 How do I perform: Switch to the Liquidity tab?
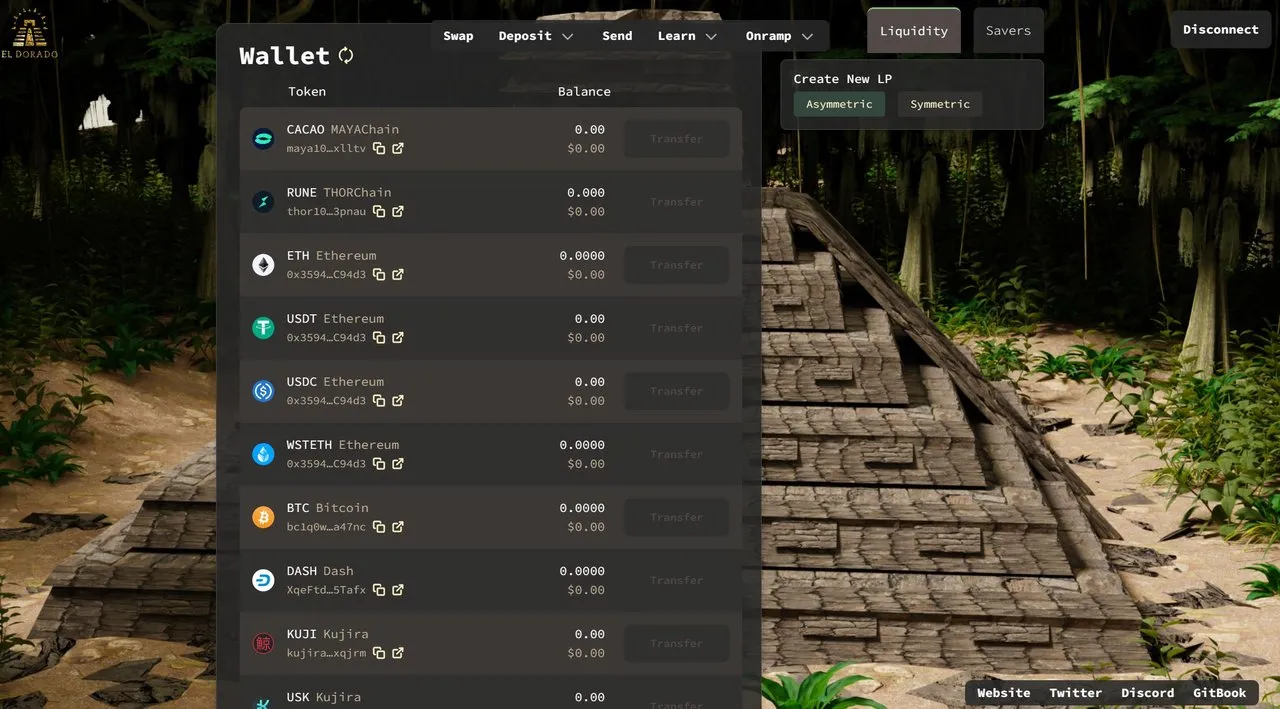pyautogui.click(x=914, y=31)
